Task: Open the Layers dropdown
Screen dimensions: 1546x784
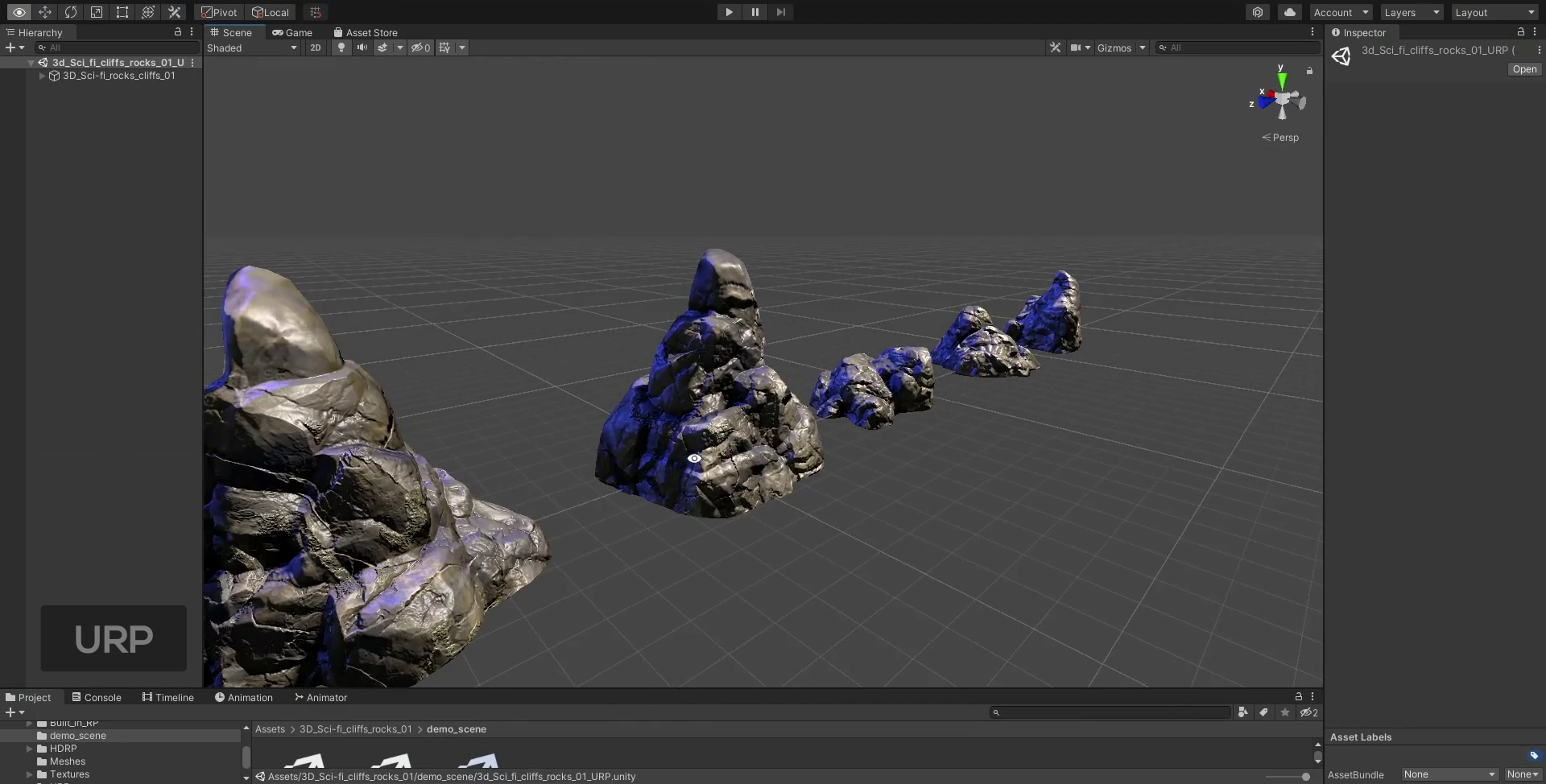Action: pos(1412,12)
